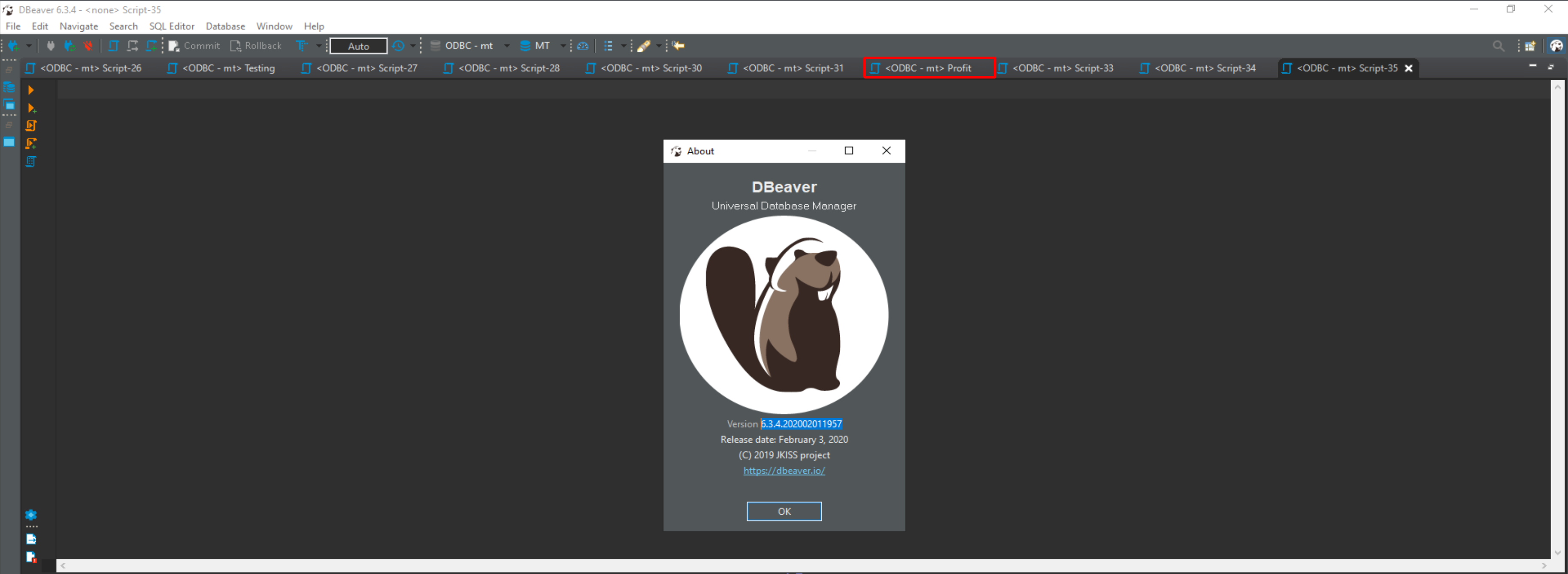Execute statement in new tab icon
The height and width of the screenshot is (574, 1568).
pos(32,109)
